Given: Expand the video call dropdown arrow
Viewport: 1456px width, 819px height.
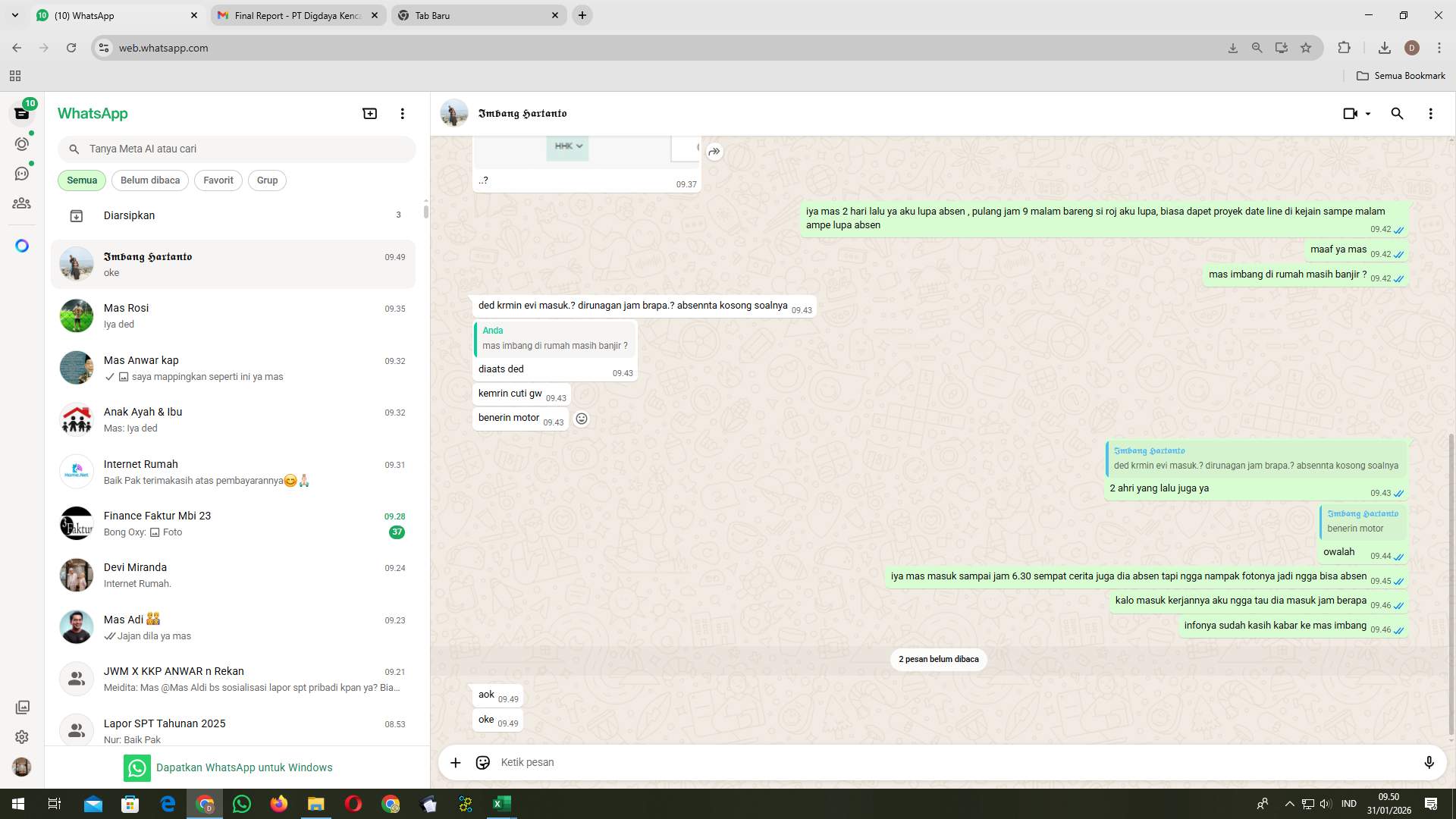Looking at the screenshot, I should [x=1368, y=113].
